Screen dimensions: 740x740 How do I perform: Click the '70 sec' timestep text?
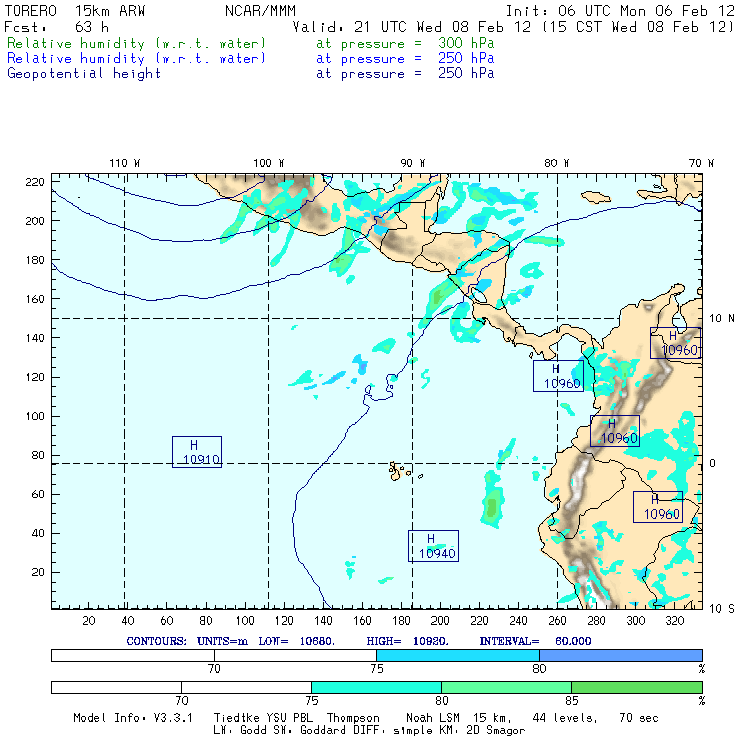pos(639,718)
